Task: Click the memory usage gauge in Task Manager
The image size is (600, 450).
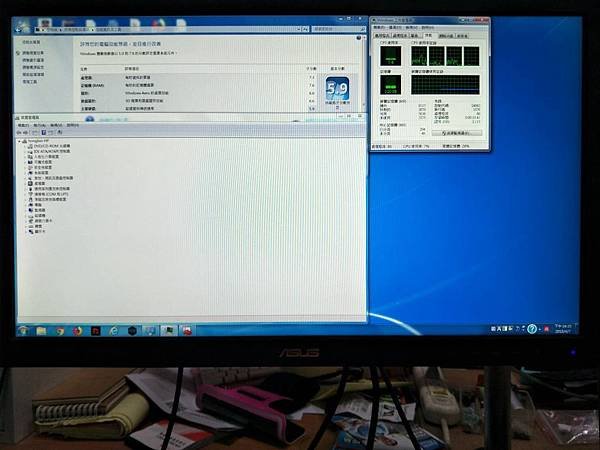Action: click(x=391, y=85)
